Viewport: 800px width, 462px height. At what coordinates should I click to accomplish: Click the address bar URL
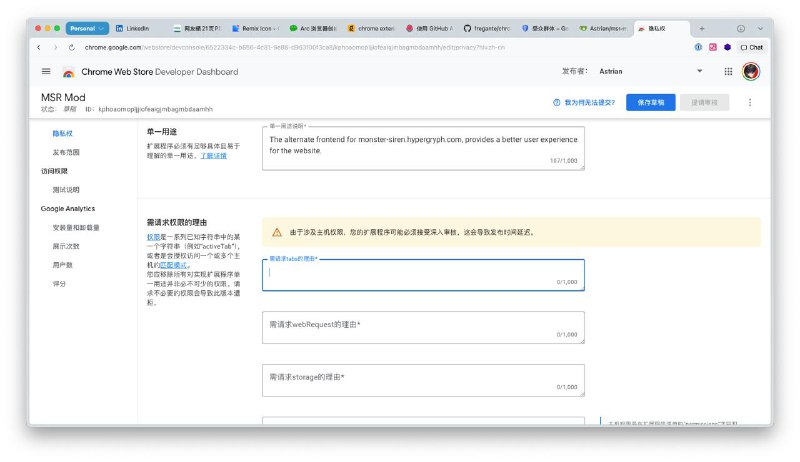click(x=295, y=47)
